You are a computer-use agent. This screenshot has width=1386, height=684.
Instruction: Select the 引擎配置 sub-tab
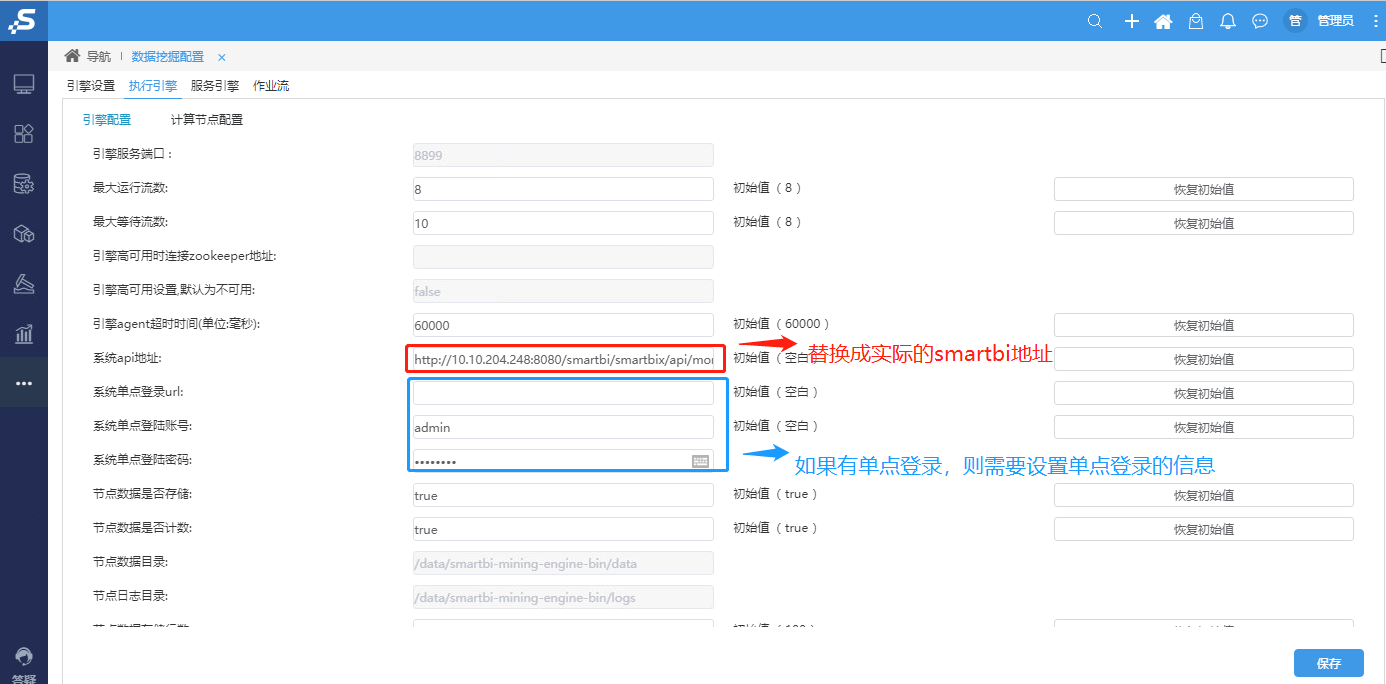tap(107, 120)
